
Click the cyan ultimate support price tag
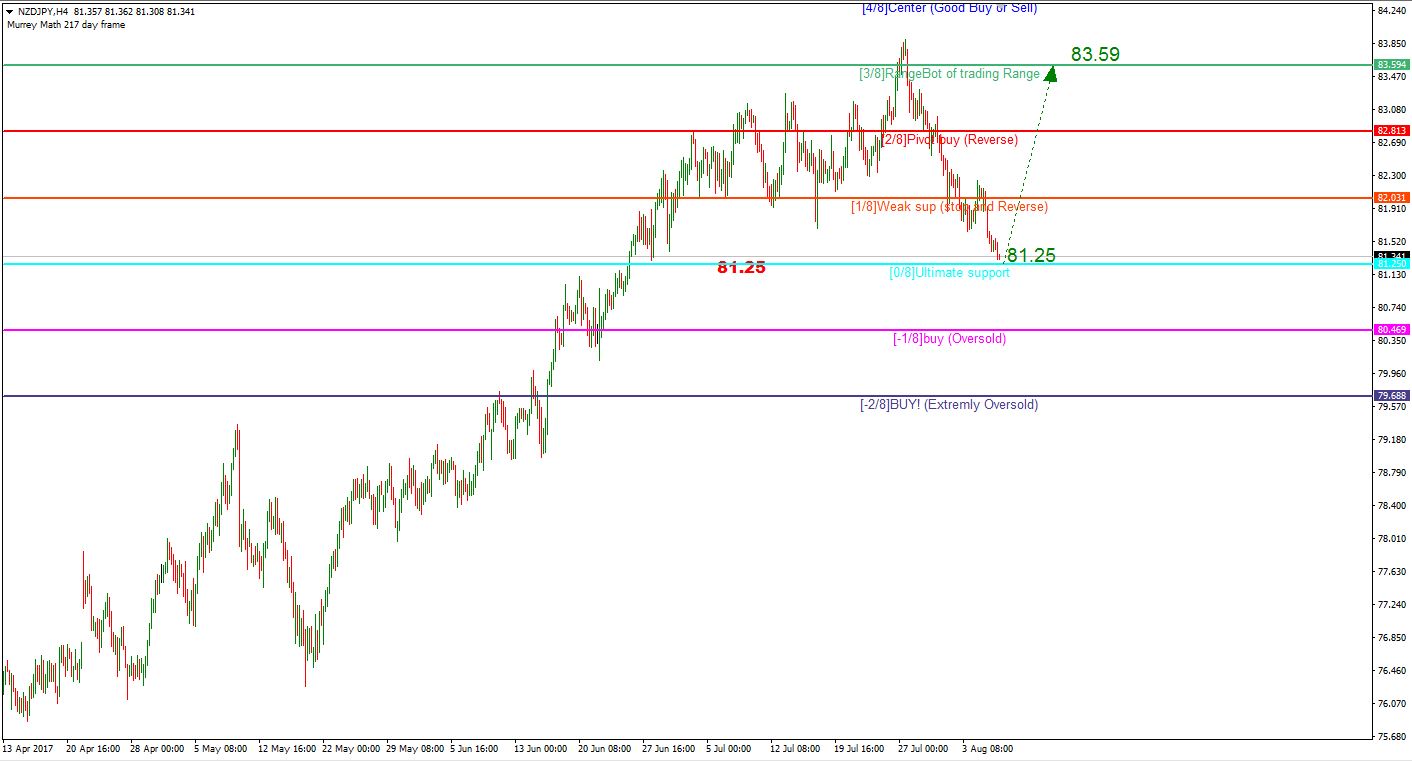pos(1391,264)
